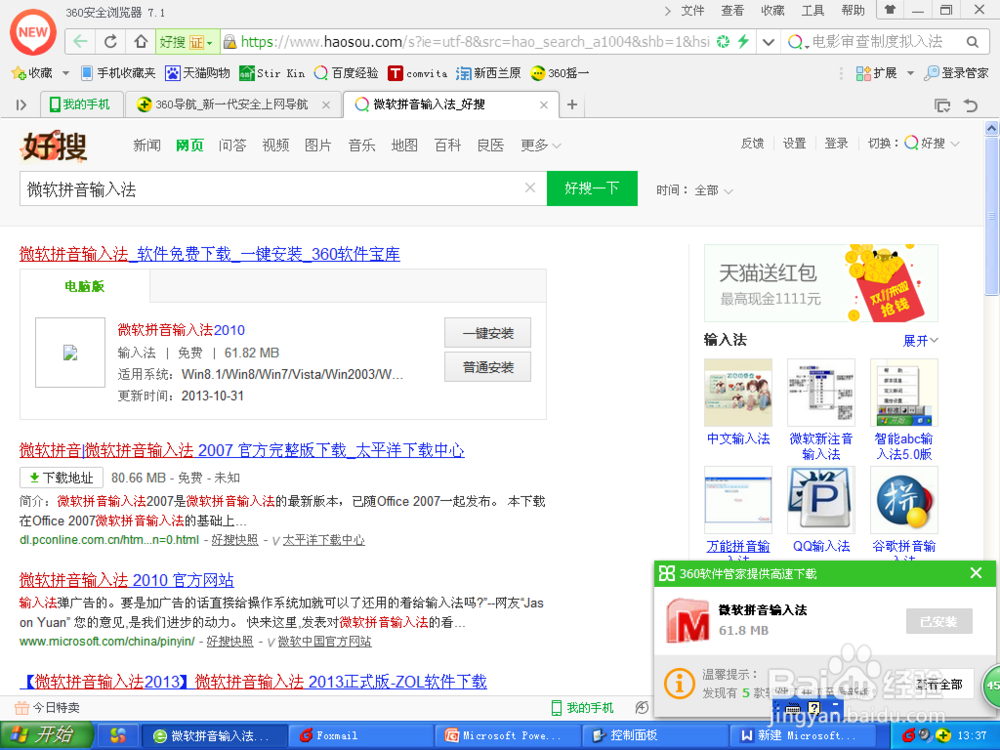Switch to the 网页 search tab
This screenshot has height=750, width=1000.
coord(189,145)
